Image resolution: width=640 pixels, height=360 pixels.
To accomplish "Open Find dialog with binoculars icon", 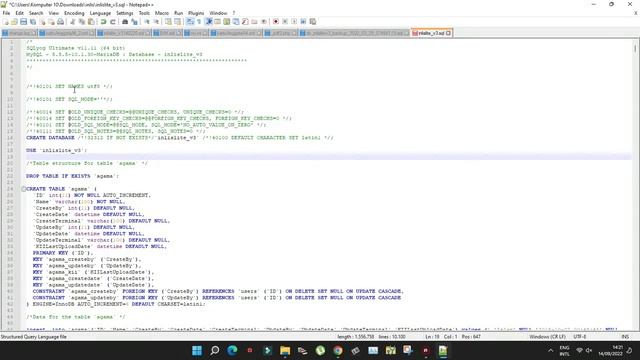I will pos(125,21).
